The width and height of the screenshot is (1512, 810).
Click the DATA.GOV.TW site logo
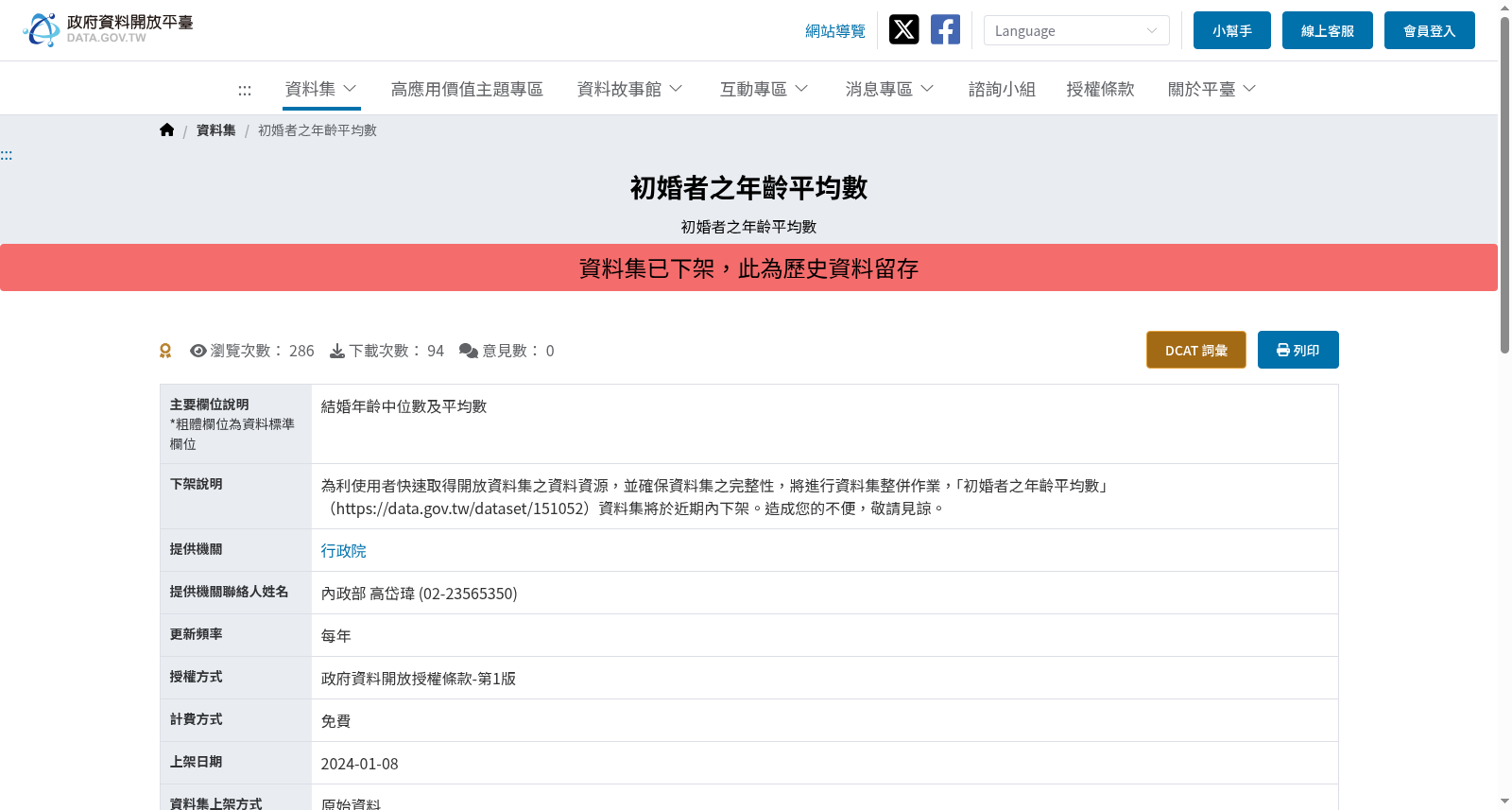tap(108, 29)
